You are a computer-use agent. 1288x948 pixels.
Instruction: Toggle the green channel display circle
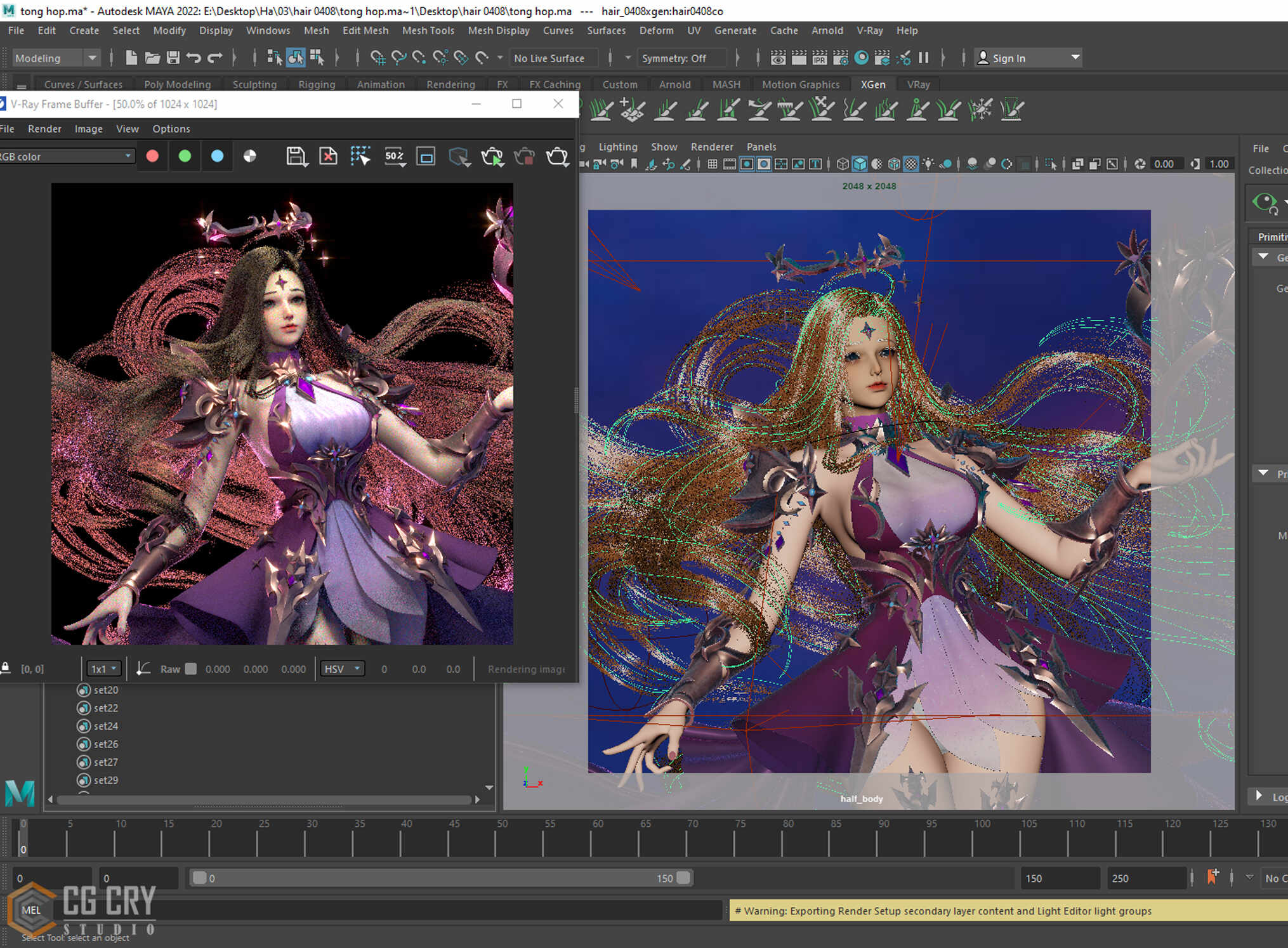point(185,156)
